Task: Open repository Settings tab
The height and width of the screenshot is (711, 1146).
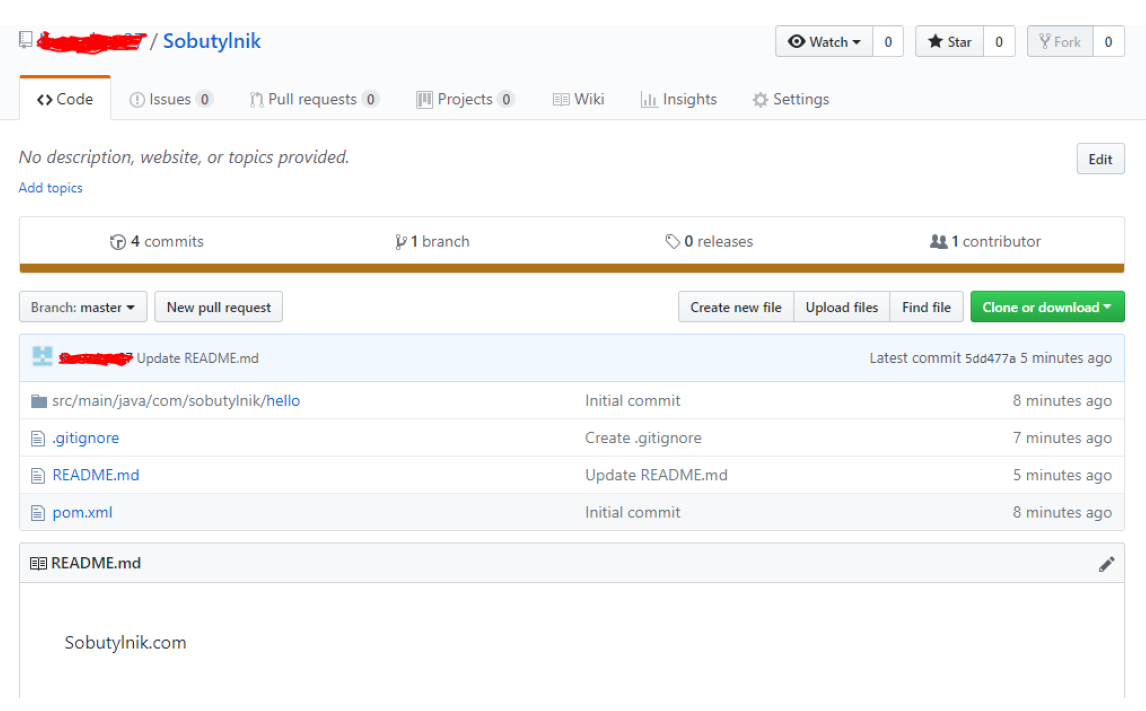Action: coord(791,99)
